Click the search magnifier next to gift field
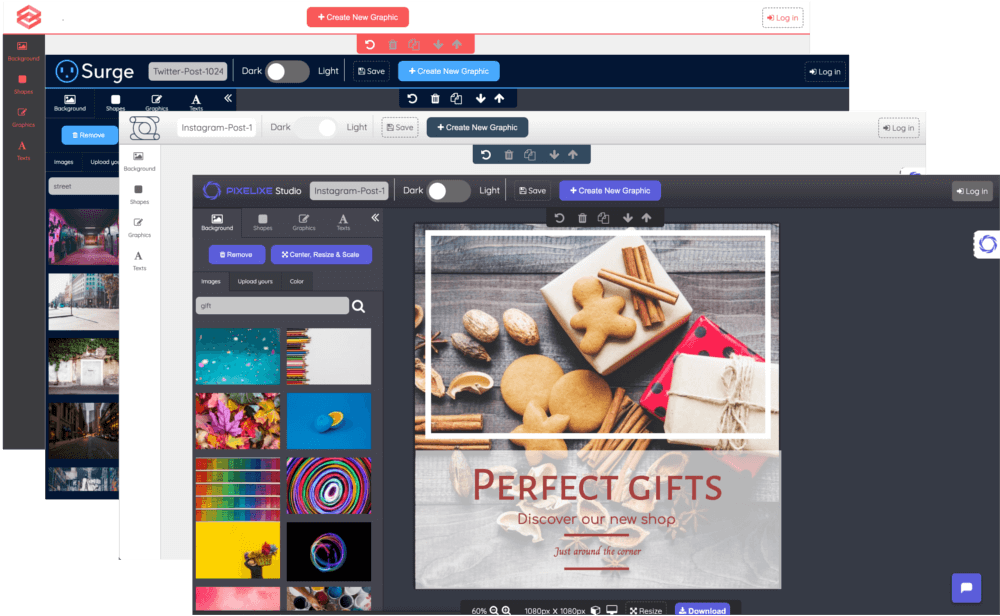 (359, 306)
